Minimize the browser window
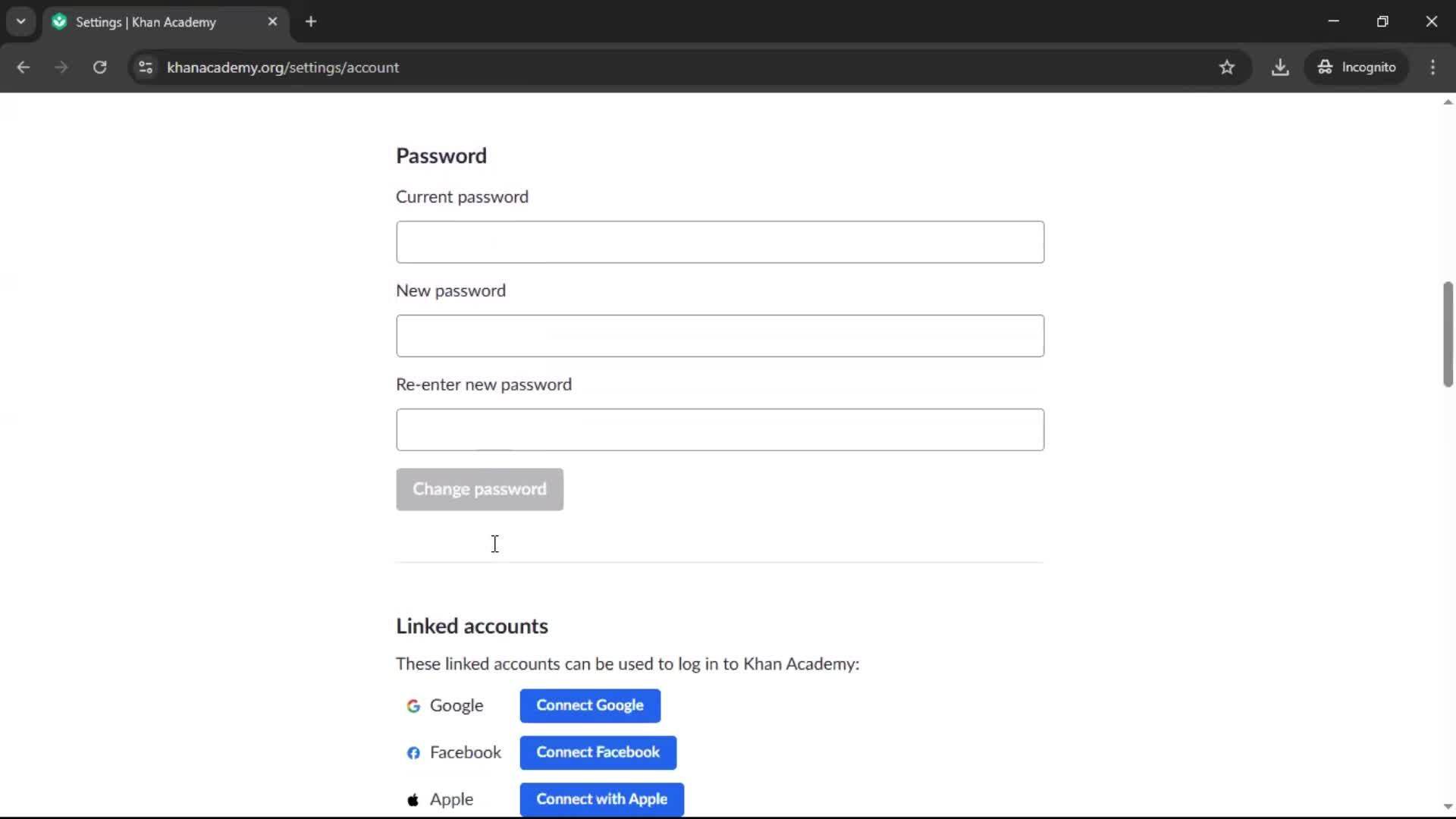This screenshot has height=819, width=1456. [1334, 21]
